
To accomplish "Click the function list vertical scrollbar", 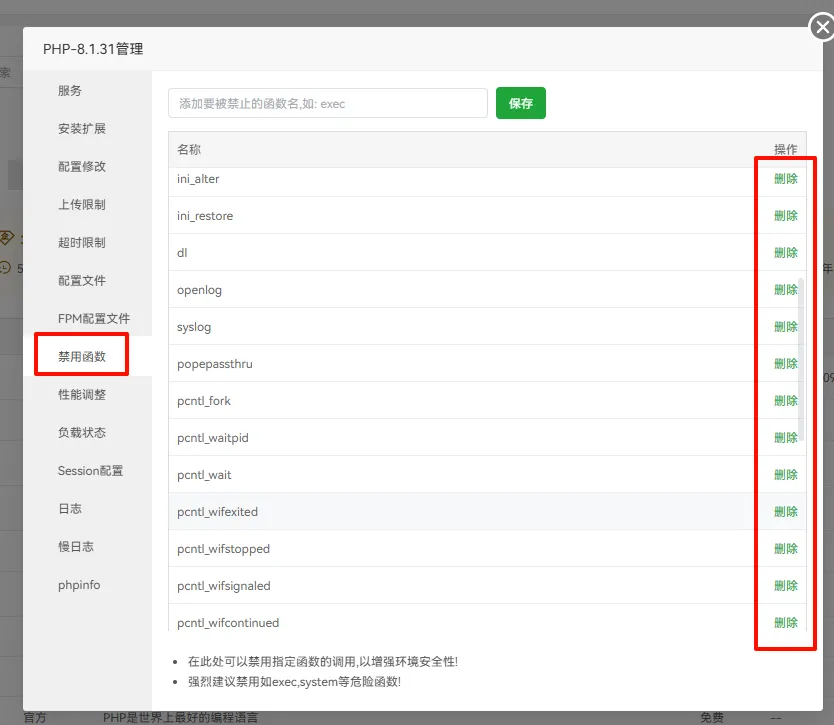I will click(x=800, y=360).
